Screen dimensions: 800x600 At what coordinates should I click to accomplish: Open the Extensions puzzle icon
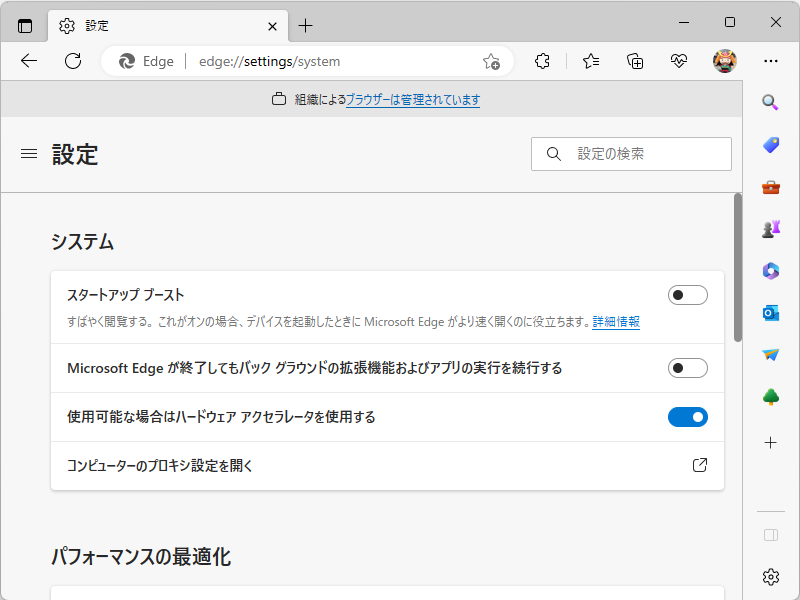tap(542, 61)
